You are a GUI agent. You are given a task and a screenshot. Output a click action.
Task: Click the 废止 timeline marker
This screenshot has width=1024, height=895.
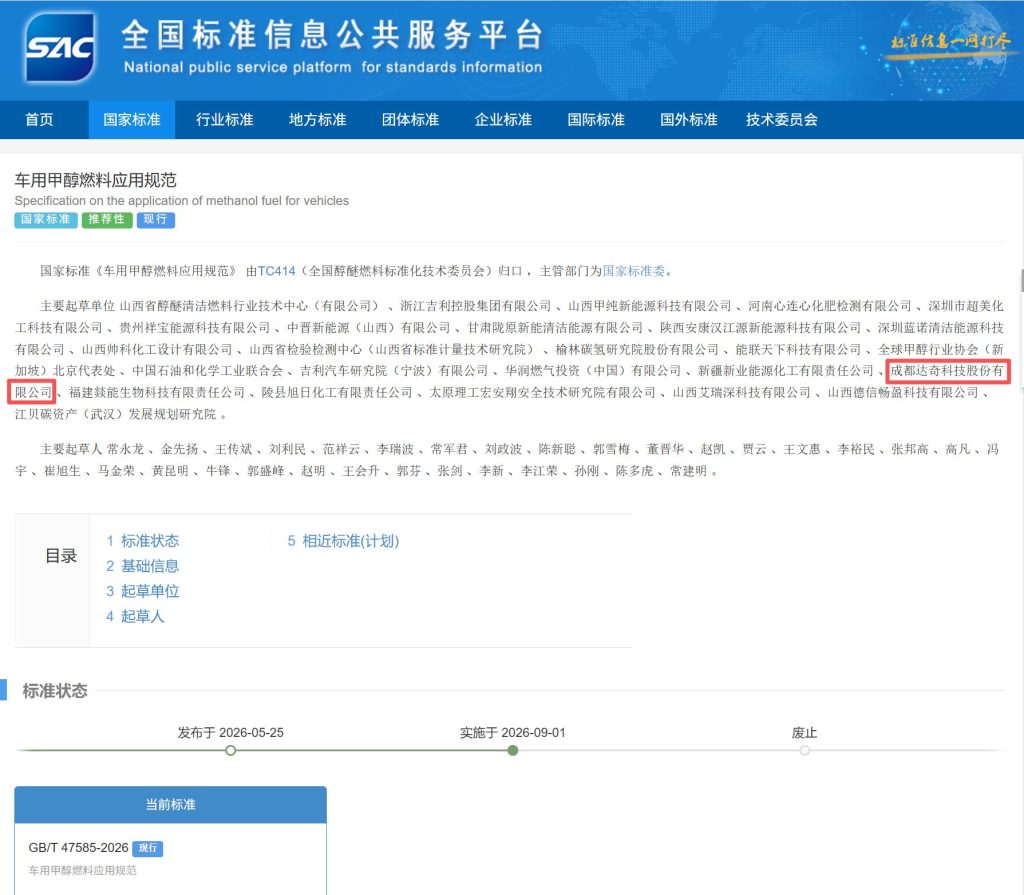click(x=805, y=751)
